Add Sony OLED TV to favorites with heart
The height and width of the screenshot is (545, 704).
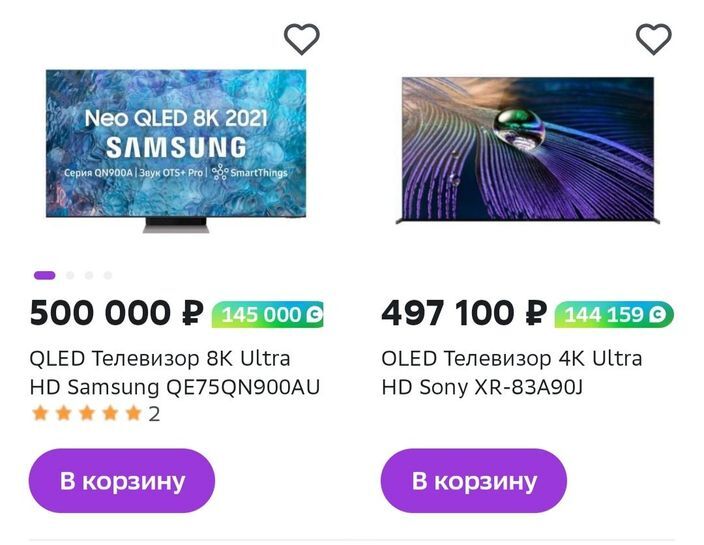click(654, 39)
